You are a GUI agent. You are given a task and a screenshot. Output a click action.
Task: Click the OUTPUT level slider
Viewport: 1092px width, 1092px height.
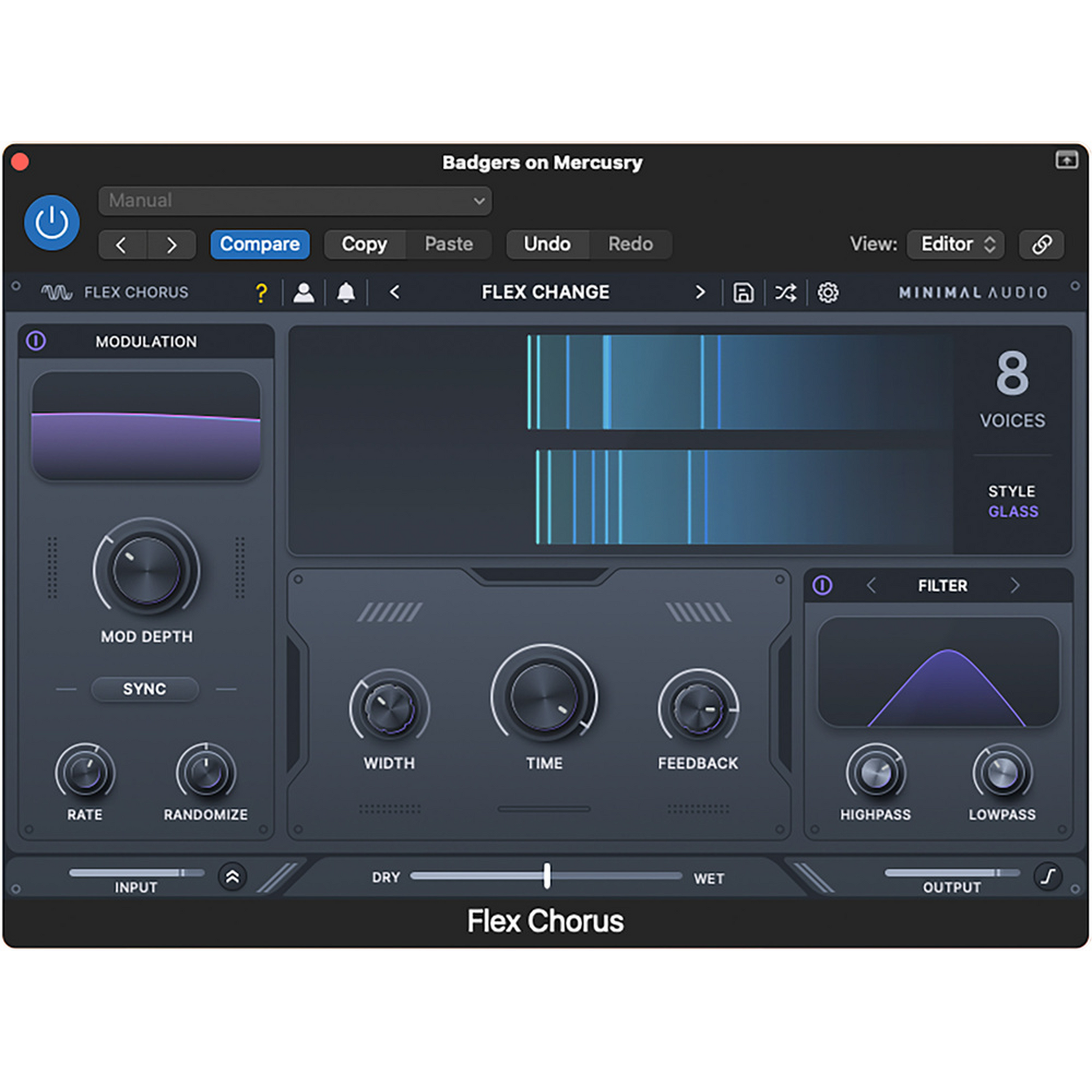point(952,873)
